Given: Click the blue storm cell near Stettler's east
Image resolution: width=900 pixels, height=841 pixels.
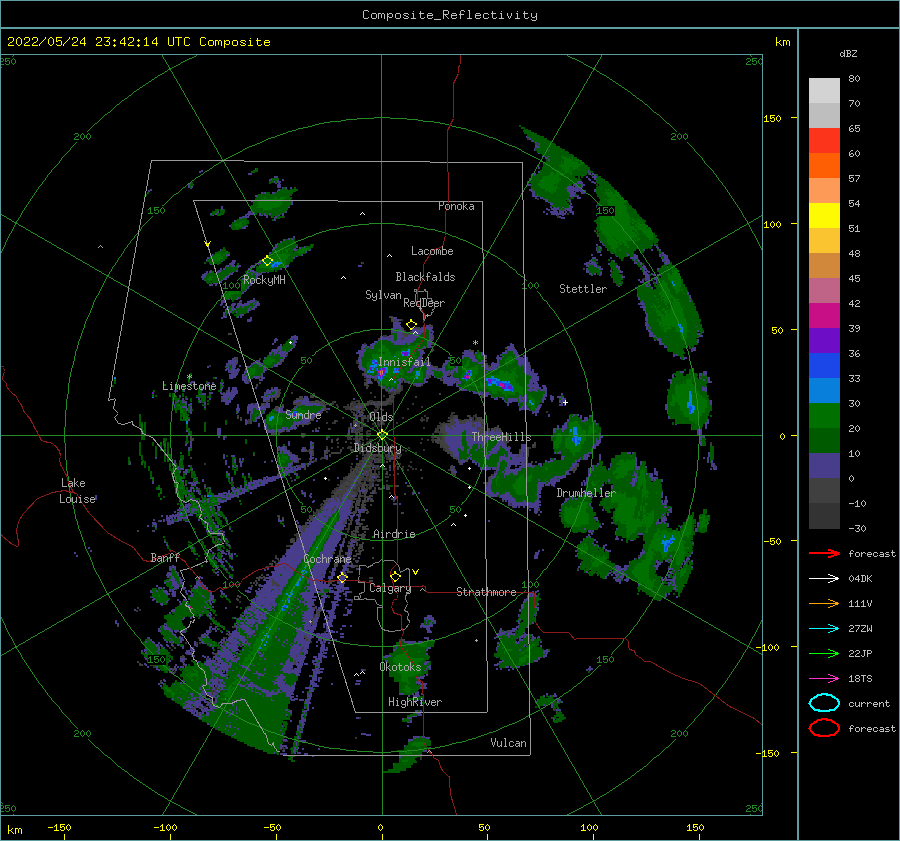Looking at the screenshot, I should [x=691, y=402].
